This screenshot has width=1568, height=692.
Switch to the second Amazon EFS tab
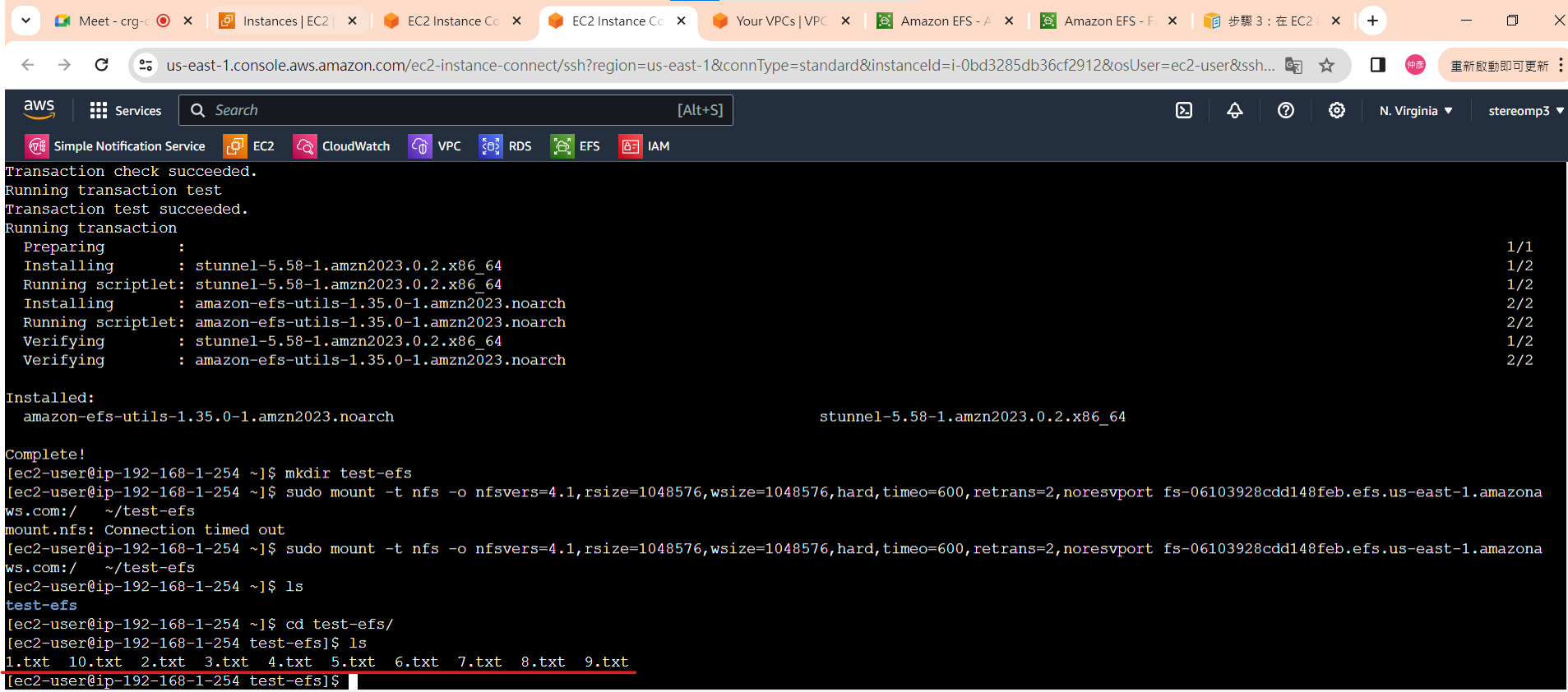pos(1108,21)
